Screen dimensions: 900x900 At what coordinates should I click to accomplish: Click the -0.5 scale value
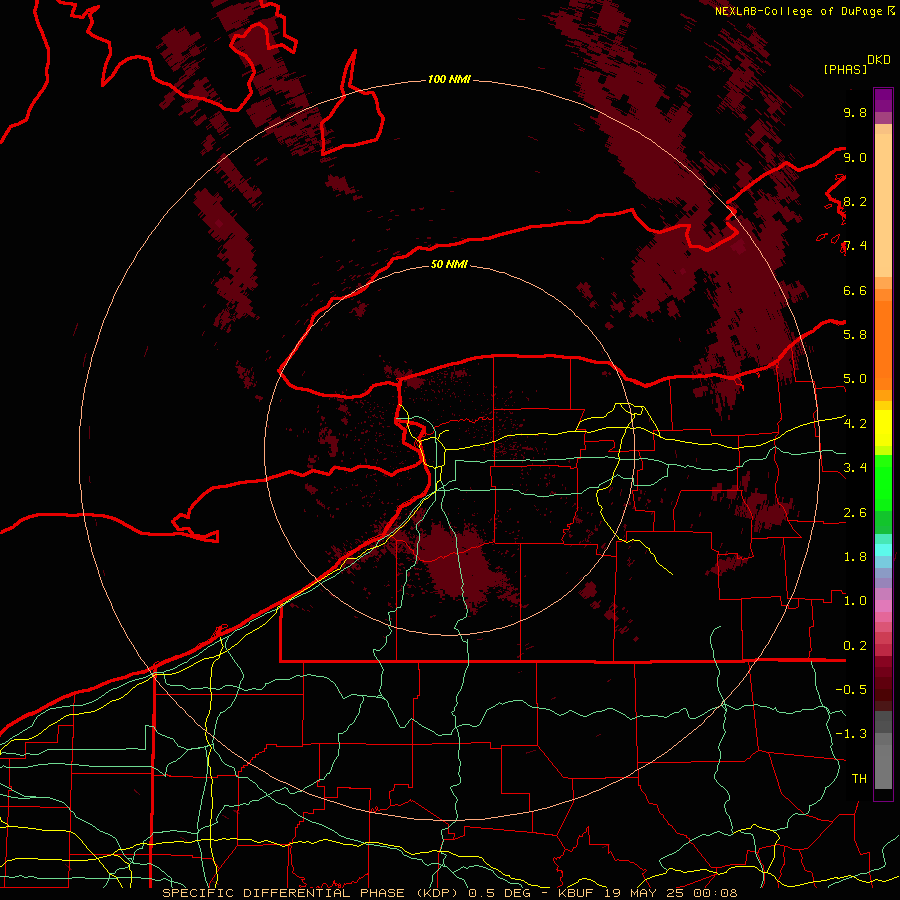pyautogui.click(x=851, y=689)
